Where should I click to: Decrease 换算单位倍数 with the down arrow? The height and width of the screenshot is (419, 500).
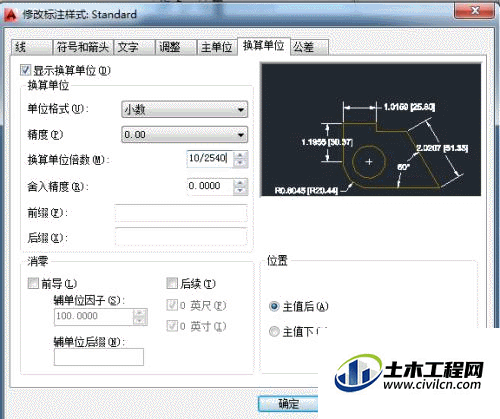pyautogui.click(x=240, y=163)
